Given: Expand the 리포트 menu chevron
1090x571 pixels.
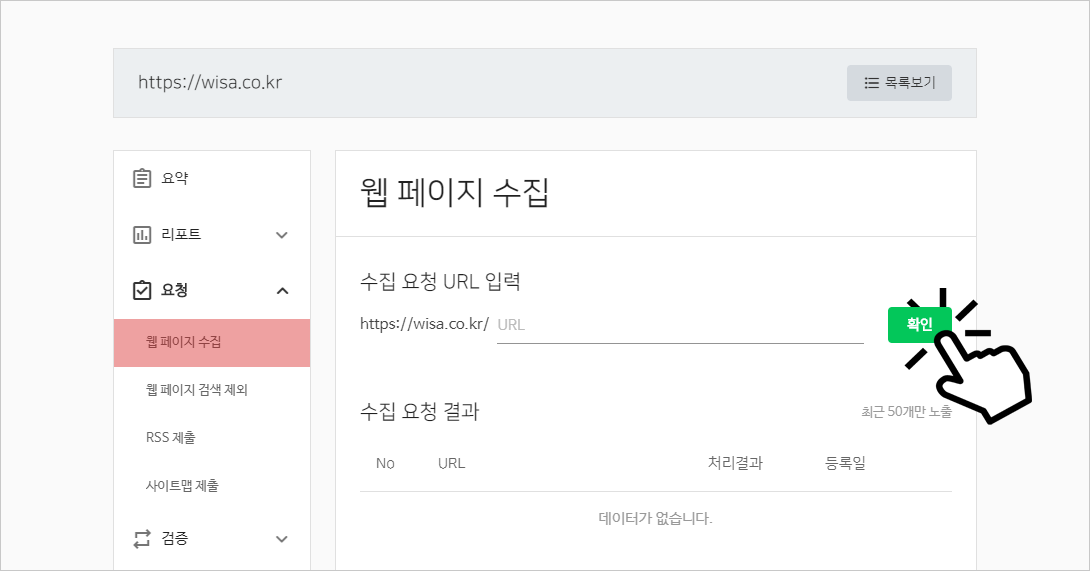Looking at the screenshot, I should coord(282,235).
